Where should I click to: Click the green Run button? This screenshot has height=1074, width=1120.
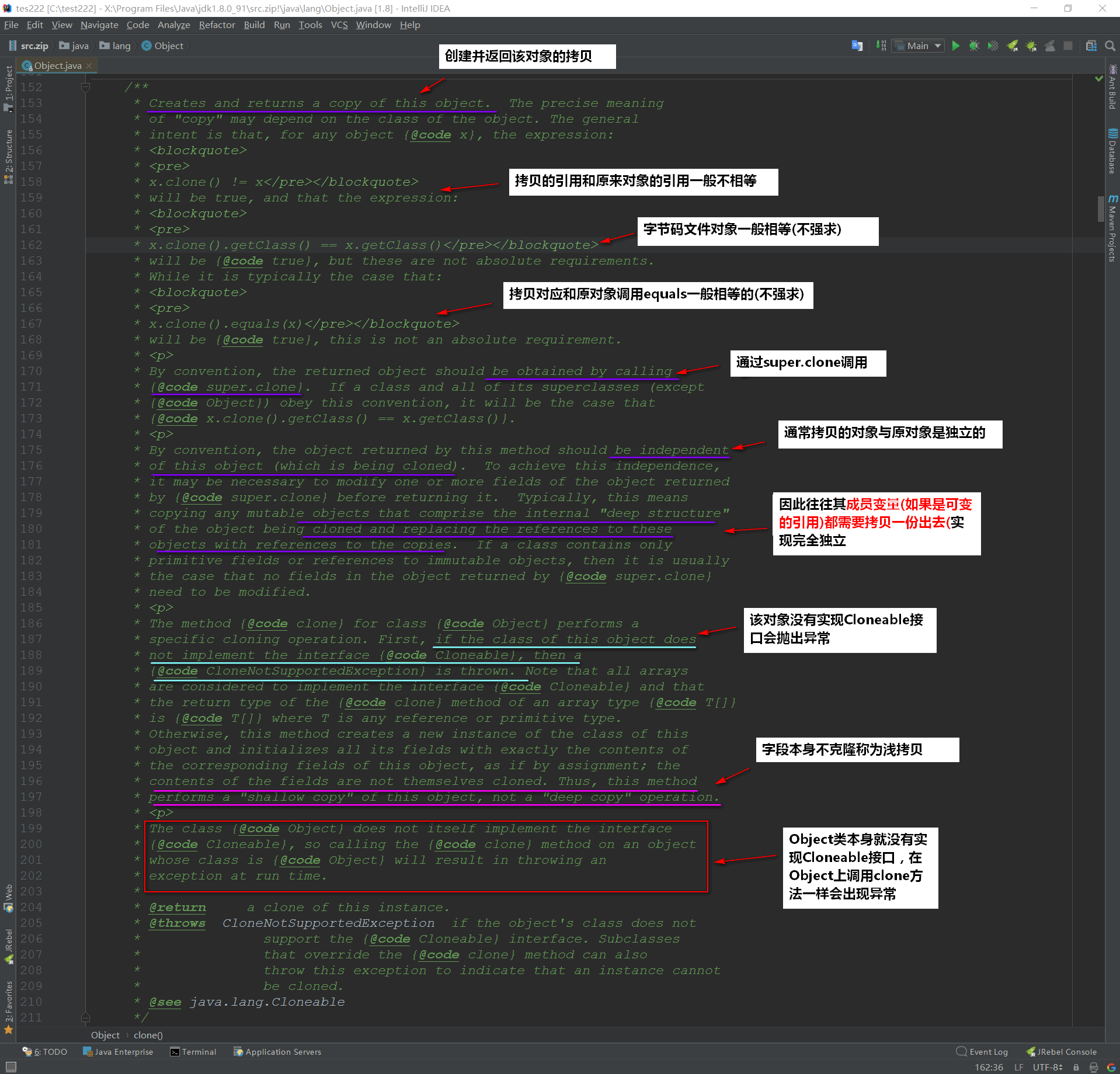pos(955,46)
